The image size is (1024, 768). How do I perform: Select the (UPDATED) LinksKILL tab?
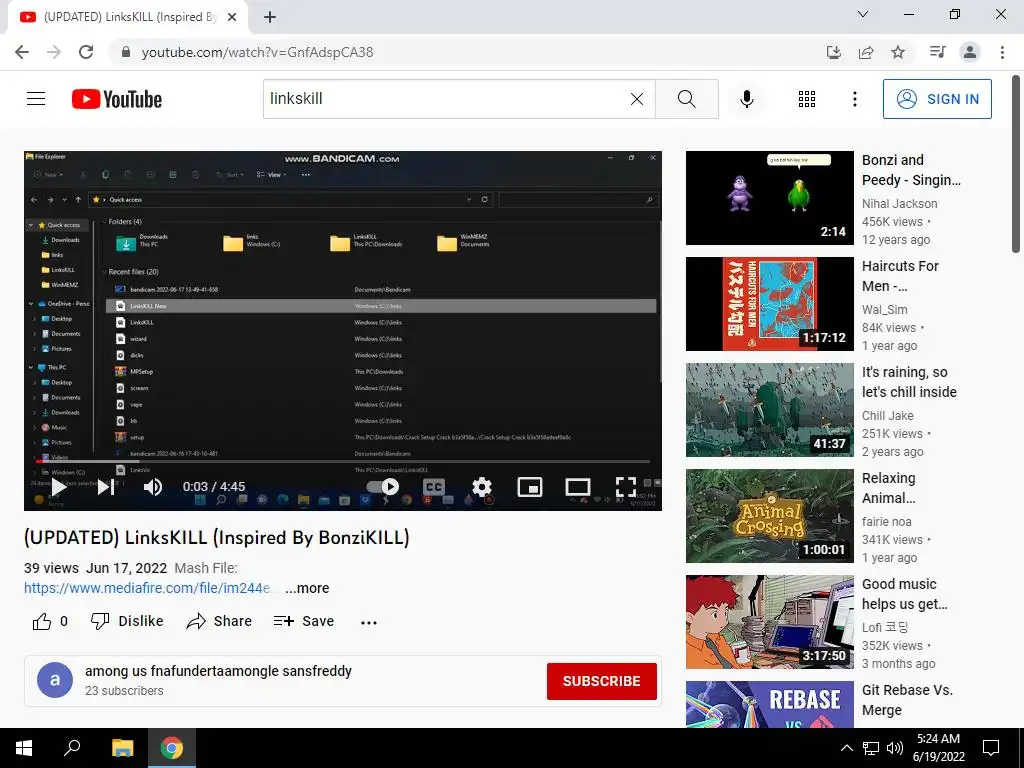128,17
